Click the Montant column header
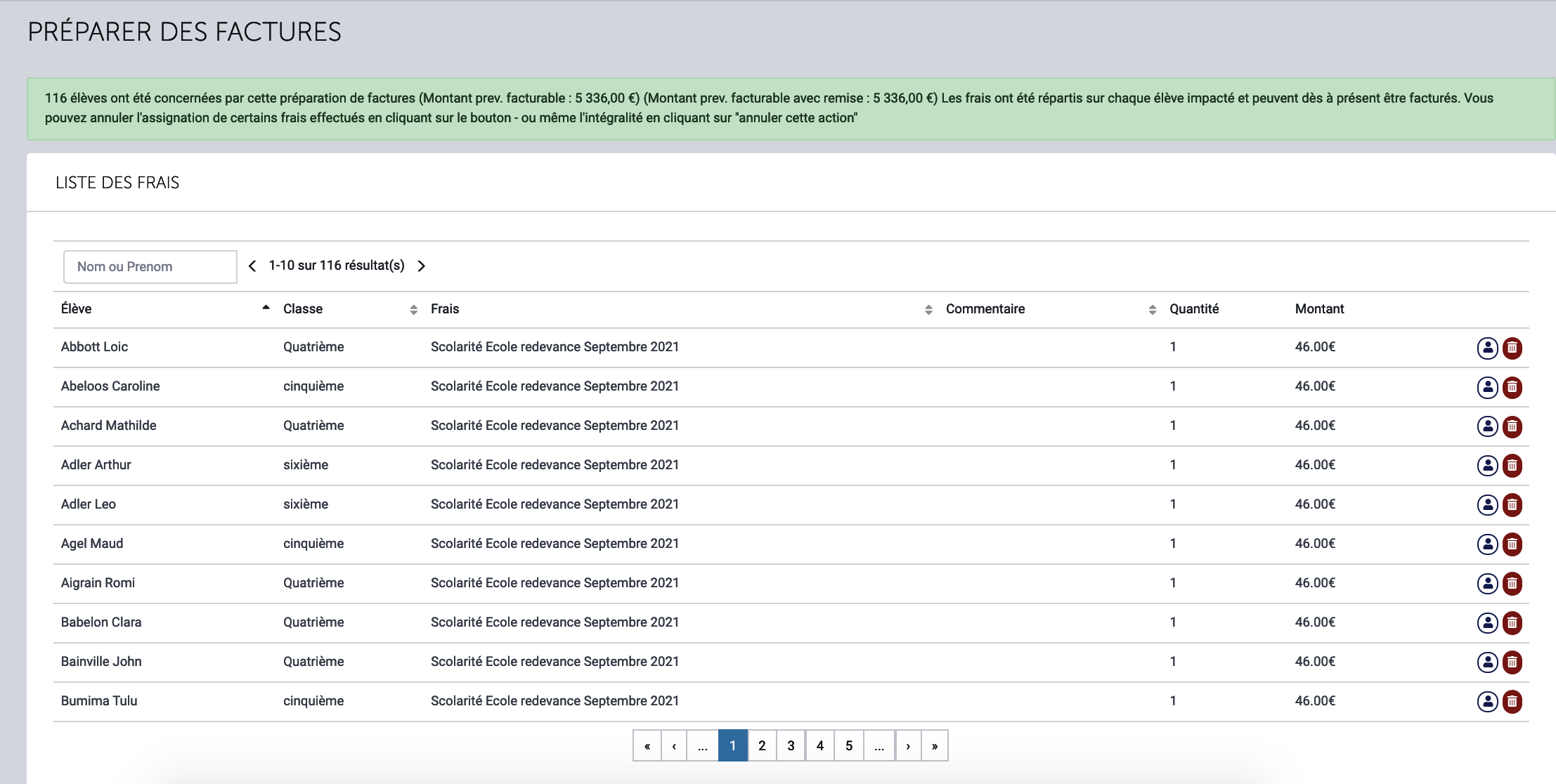 [1319, 309]
